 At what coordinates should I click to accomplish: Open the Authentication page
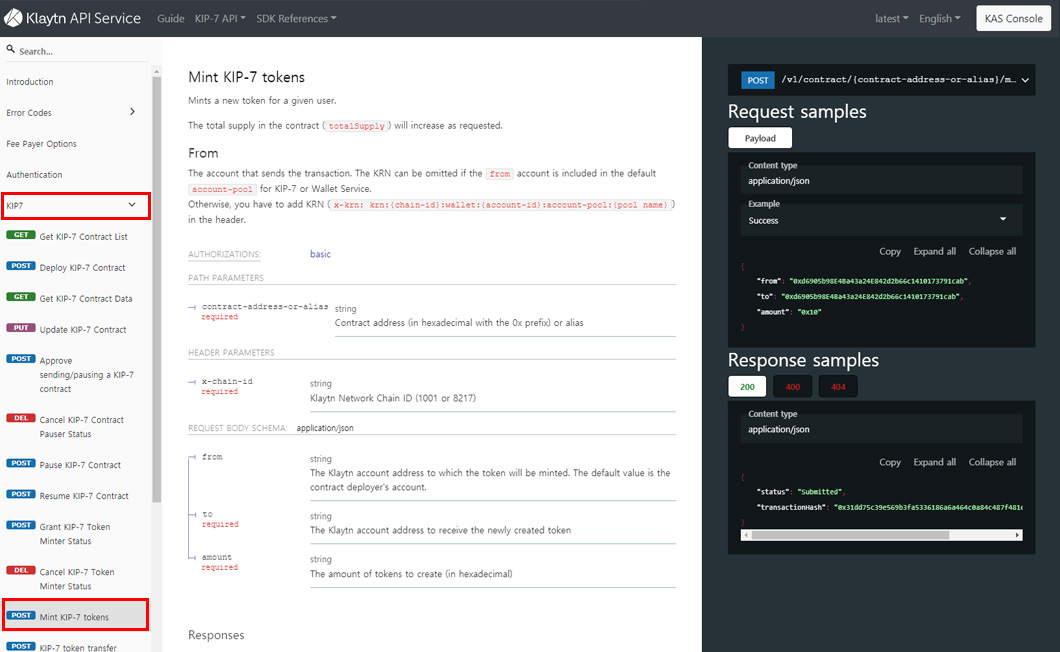[34, 174]
